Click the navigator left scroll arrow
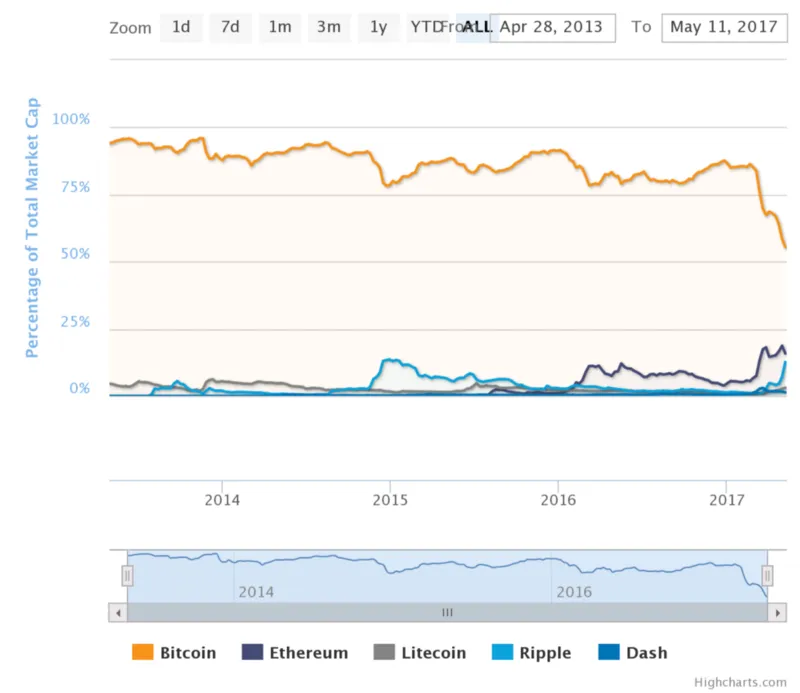 (118, 613)
